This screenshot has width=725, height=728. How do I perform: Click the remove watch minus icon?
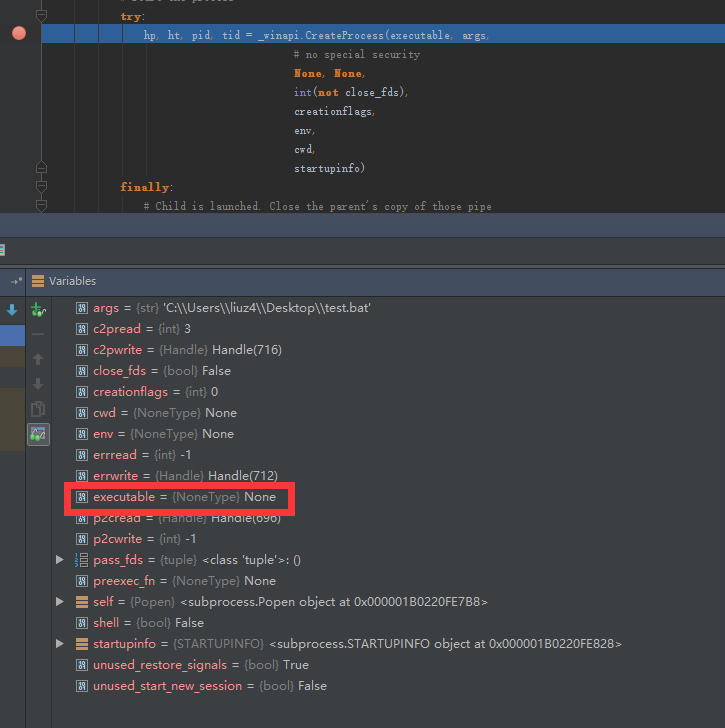(x=38, y=334)
